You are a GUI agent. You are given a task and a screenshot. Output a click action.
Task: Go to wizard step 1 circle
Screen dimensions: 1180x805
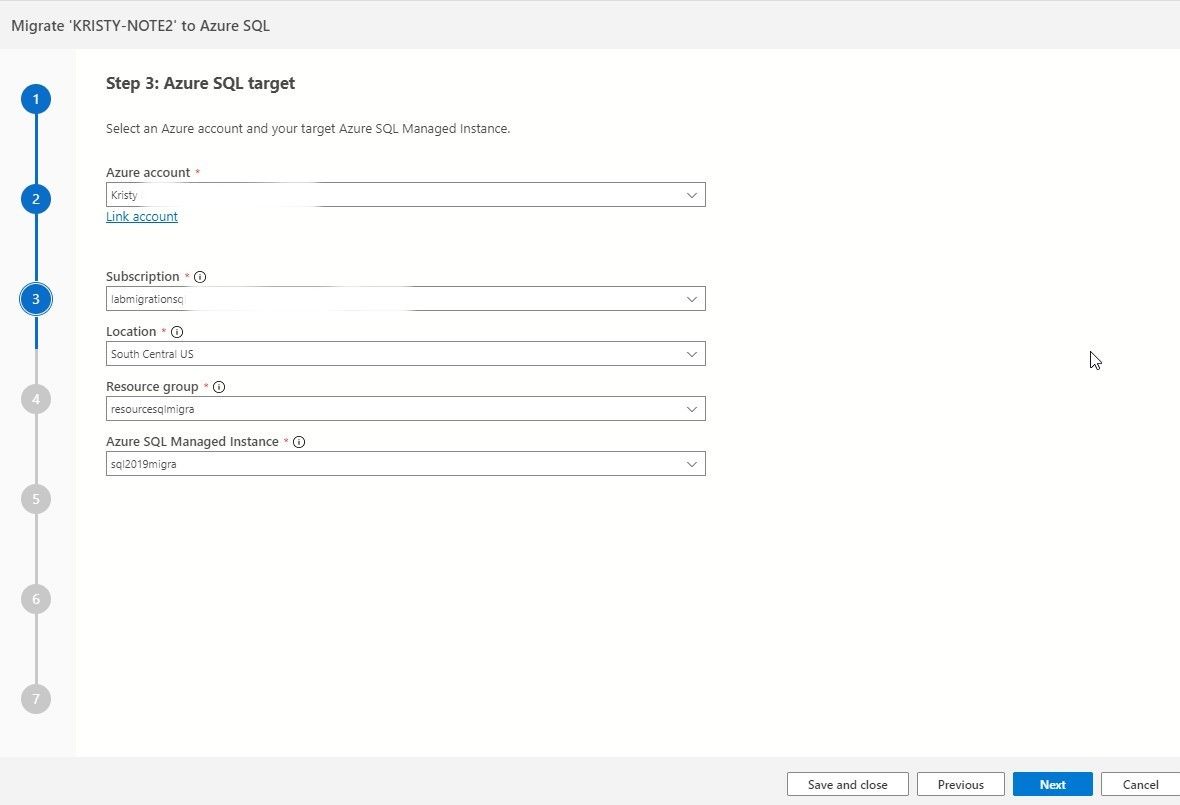tap(35, 99)
